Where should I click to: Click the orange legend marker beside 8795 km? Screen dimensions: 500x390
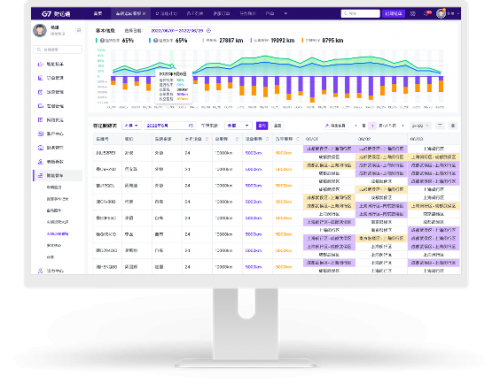(x=302, y=40)
